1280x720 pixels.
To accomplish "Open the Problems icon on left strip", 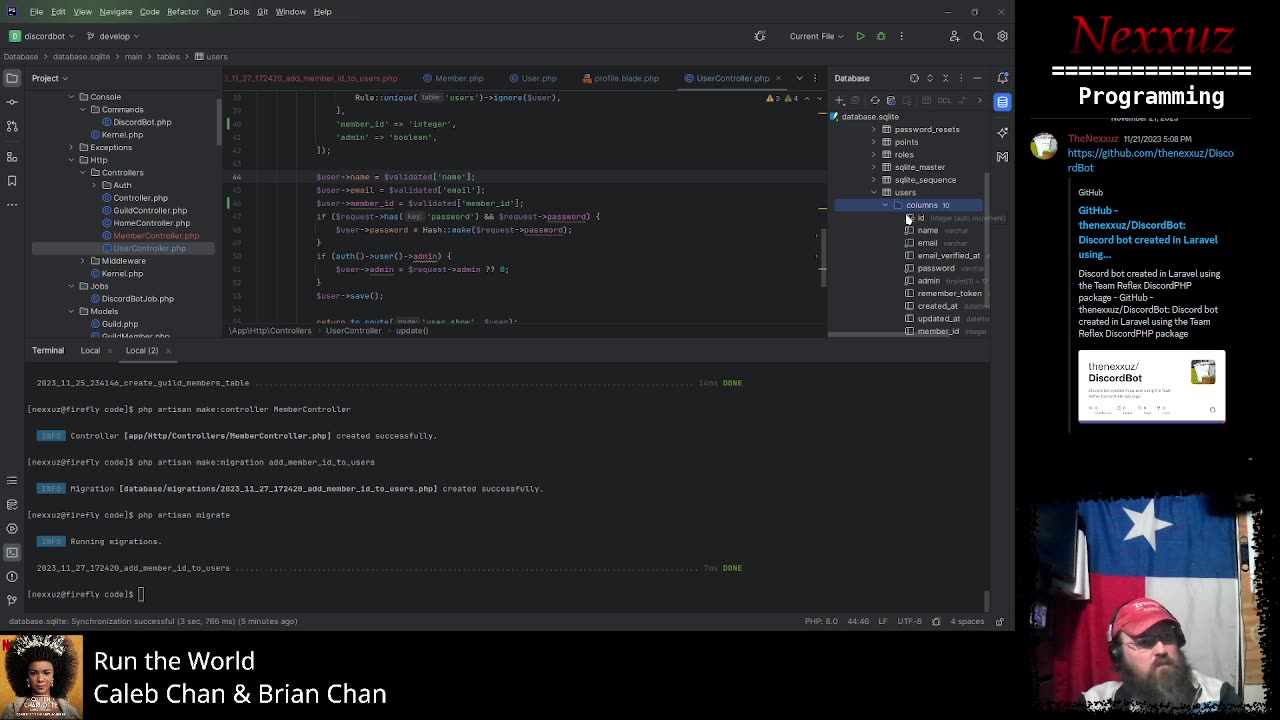I will tap(12, 576).
